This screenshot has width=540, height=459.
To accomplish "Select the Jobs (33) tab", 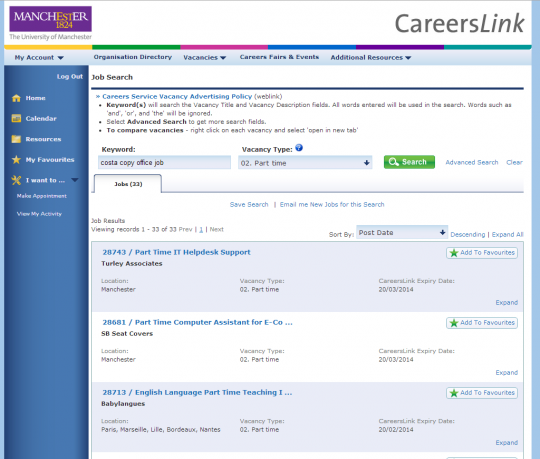I will click(127, 184).
